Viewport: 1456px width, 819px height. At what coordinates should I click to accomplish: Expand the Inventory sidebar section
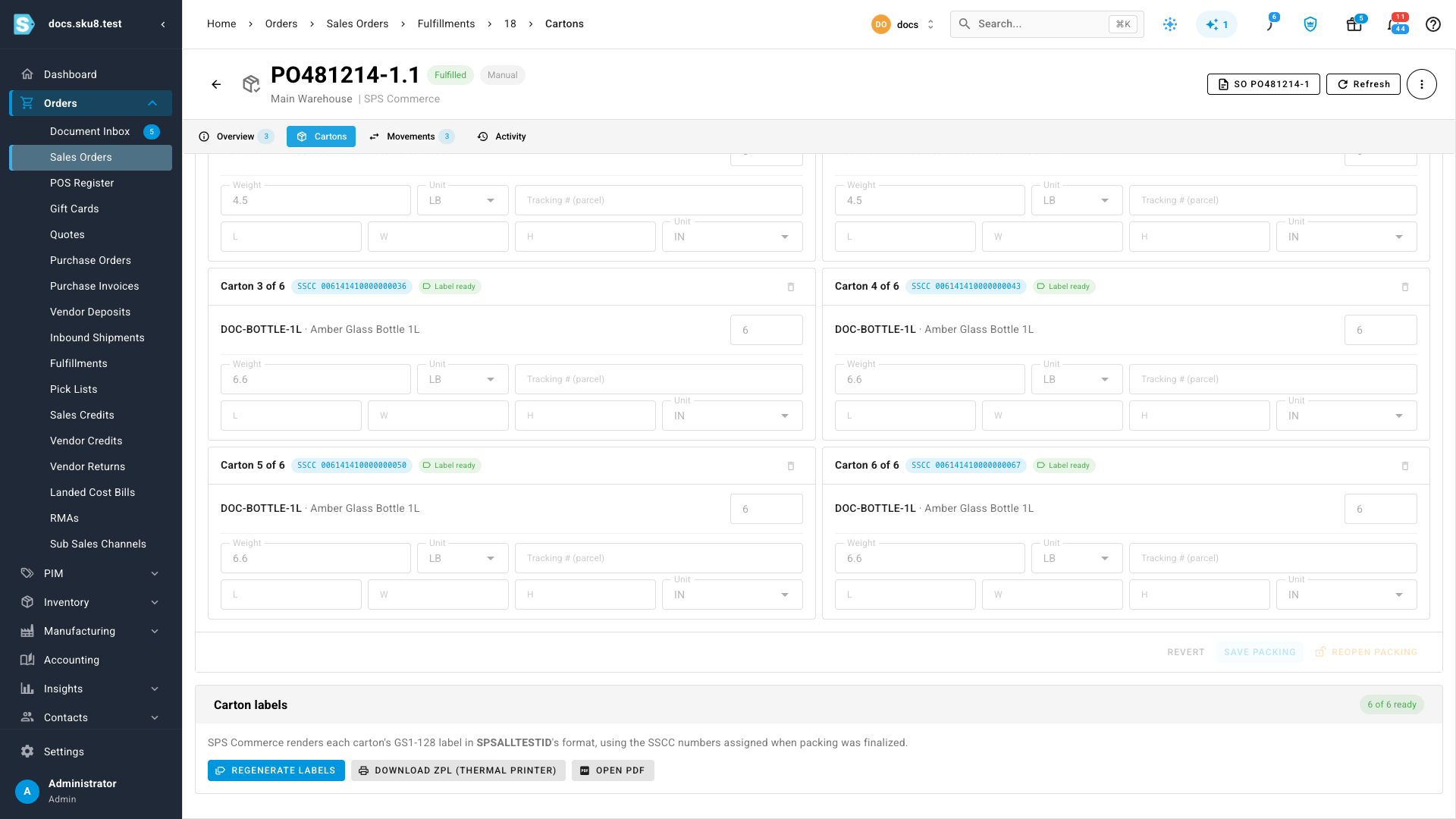[91, 602]
